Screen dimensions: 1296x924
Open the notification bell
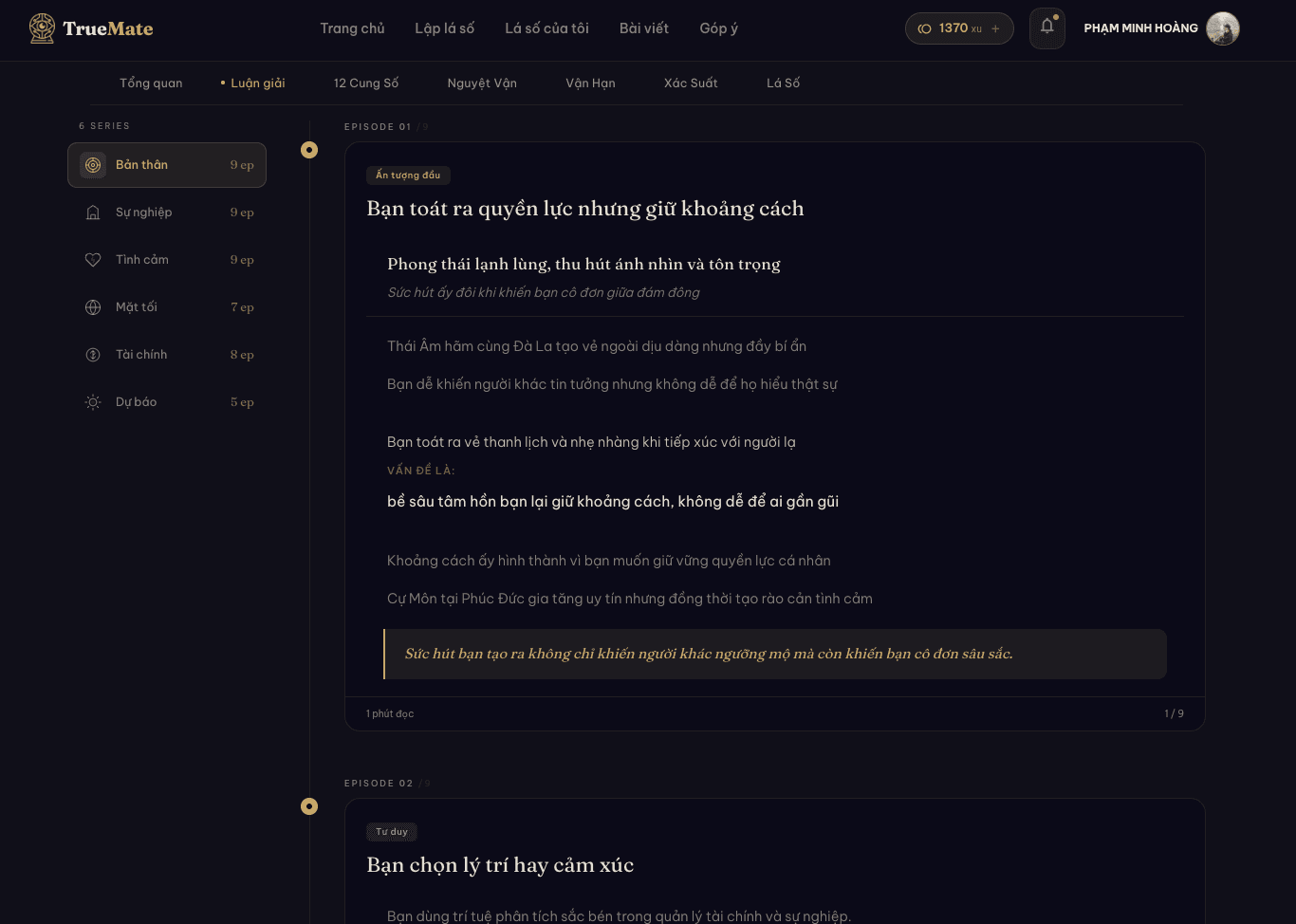1047,28
